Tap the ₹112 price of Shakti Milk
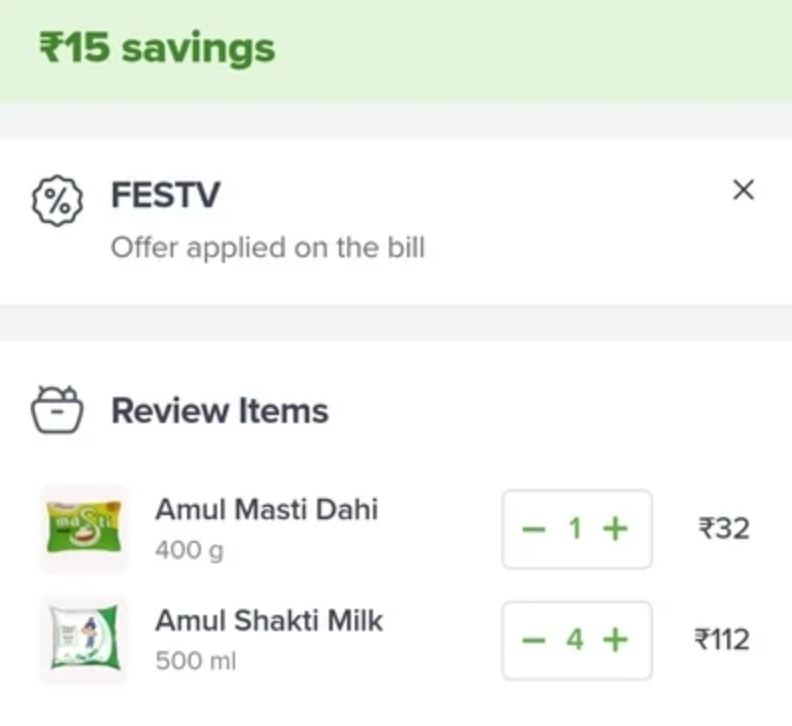Viewport: 792px width, 726px height. pyautogui.click(x=722, y=640)
